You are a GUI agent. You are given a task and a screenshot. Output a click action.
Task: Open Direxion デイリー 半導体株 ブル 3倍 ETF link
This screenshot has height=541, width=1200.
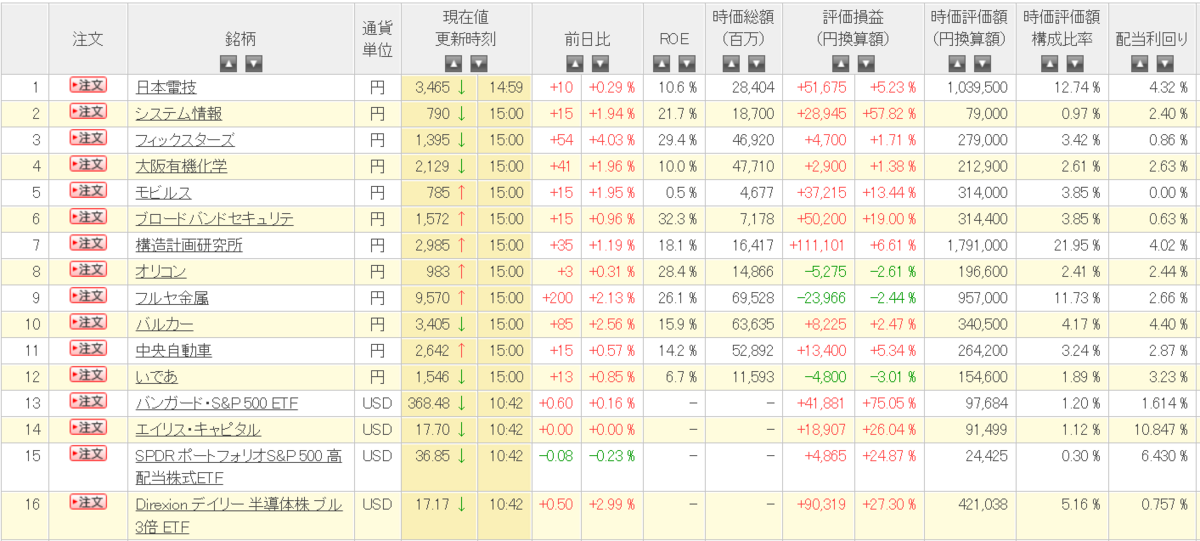click(238, 516)
